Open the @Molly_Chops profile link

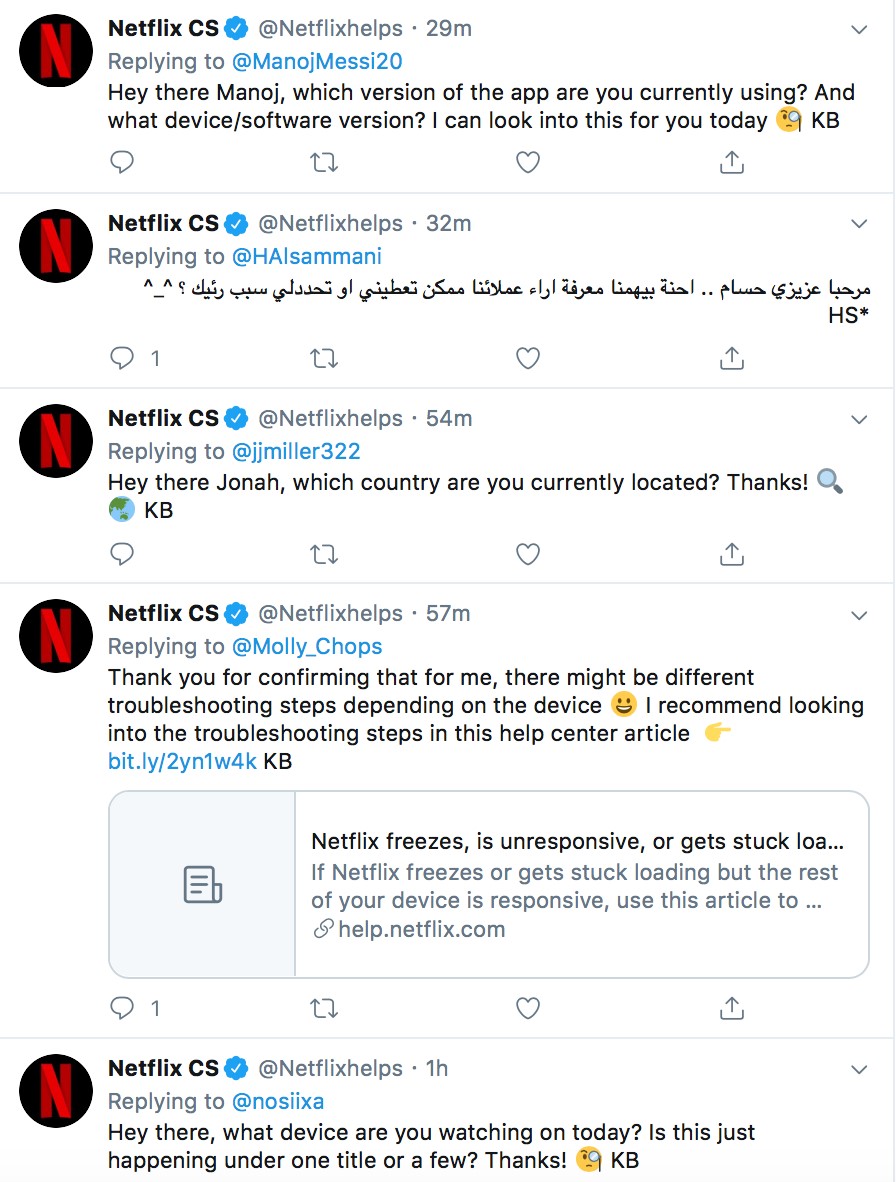click(x=307, y=646)
